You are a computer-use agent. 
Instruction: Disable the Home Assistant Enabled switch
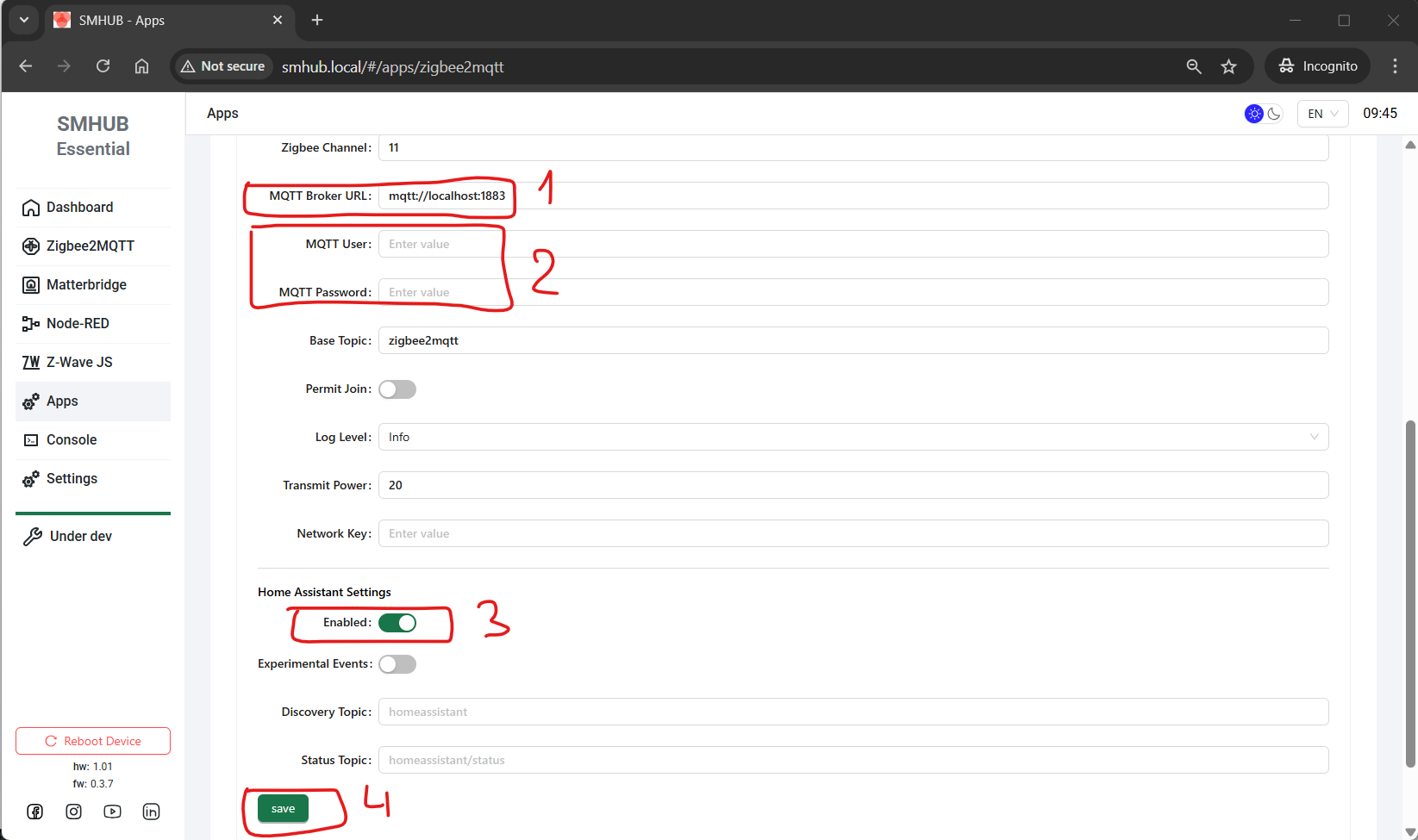click(397, 623)
